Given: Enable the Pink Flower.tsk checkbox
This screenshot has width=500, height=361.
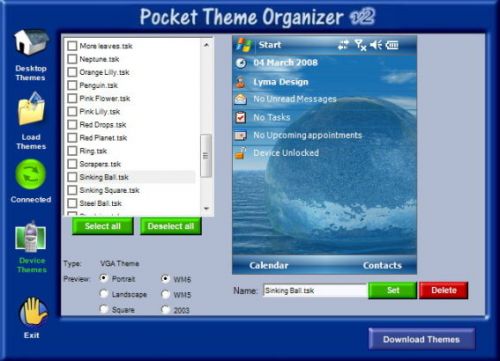Looking at the screenshot, I should [x=72, y=98].
